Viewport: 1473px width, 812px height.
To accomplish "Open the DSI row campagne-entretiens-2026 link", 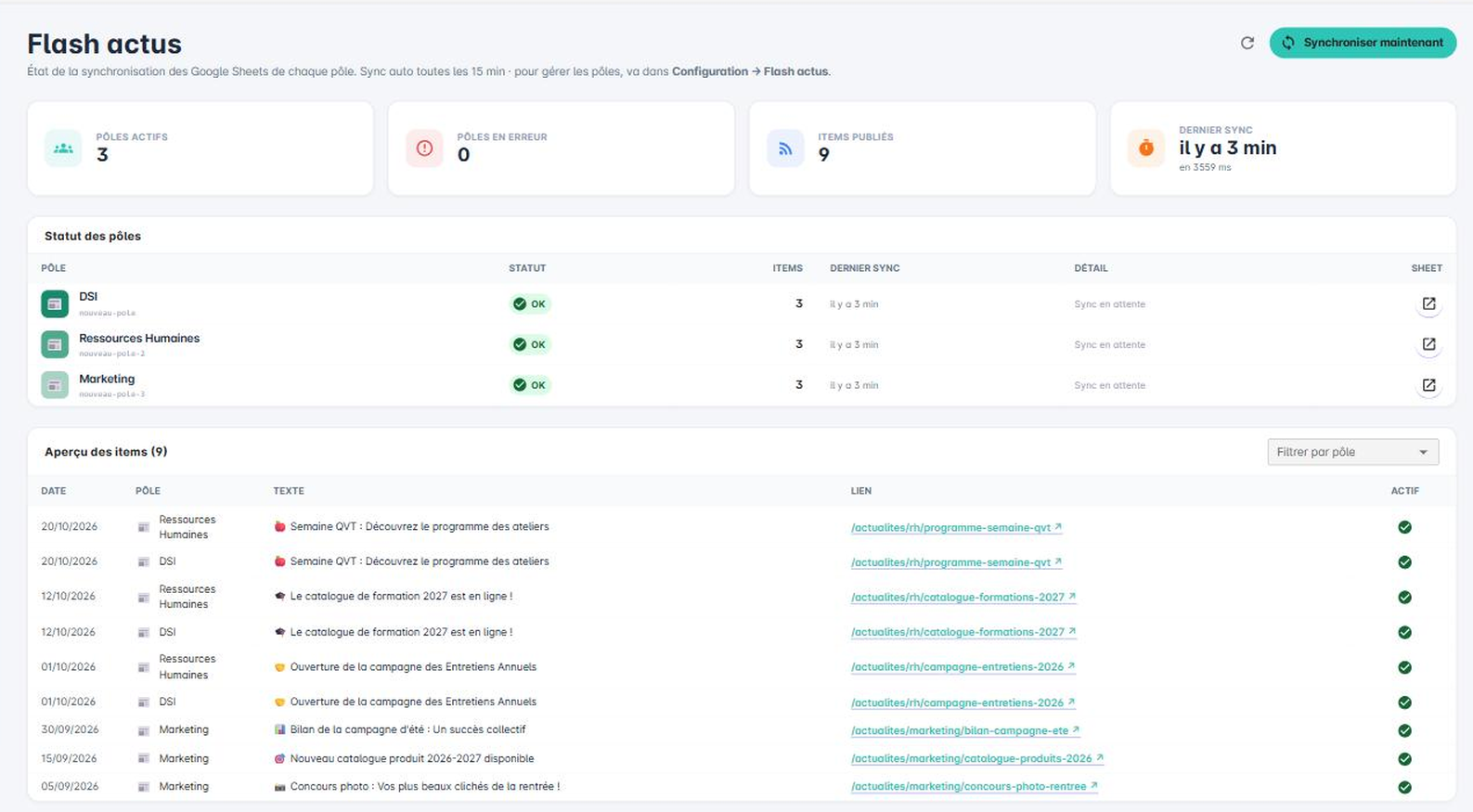I will pos(963,702).
